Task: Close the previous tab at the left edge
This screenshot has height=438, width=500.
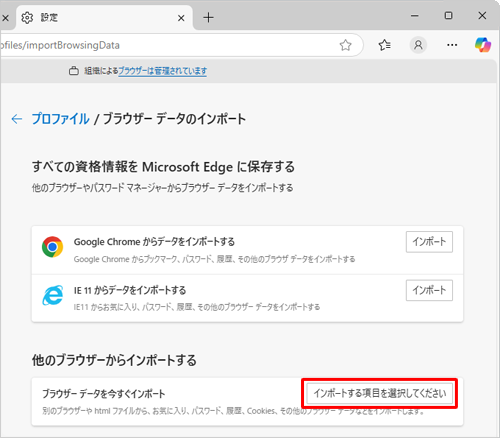Action: click(x=5, y=18)
